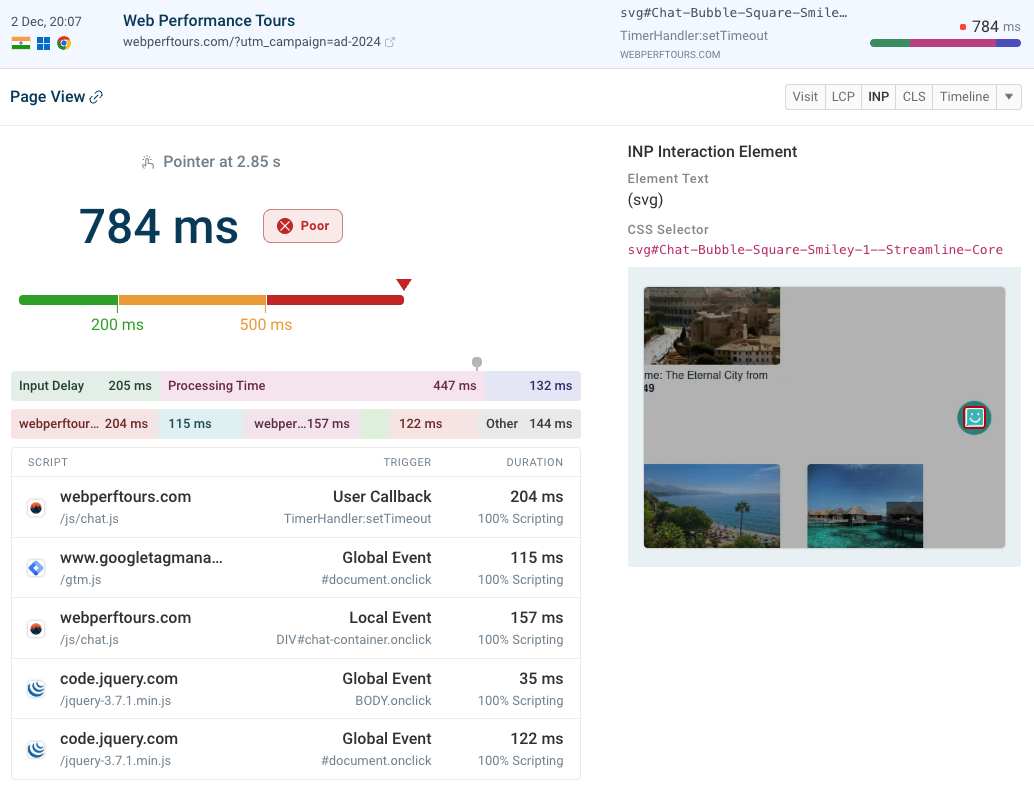Click the marker above the Processing Time bar

pyautogui.click(x=477, y=363)
